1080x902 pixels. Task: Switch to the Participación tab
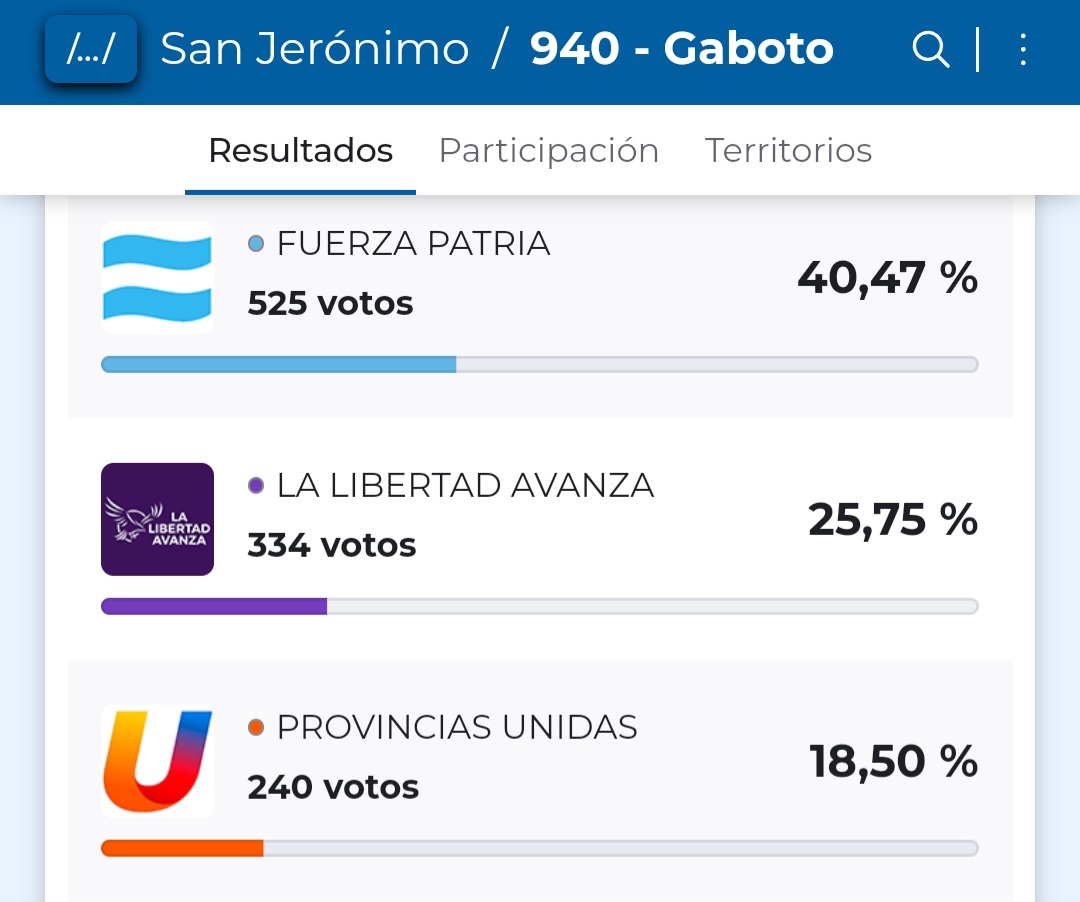tap(548, 151)
